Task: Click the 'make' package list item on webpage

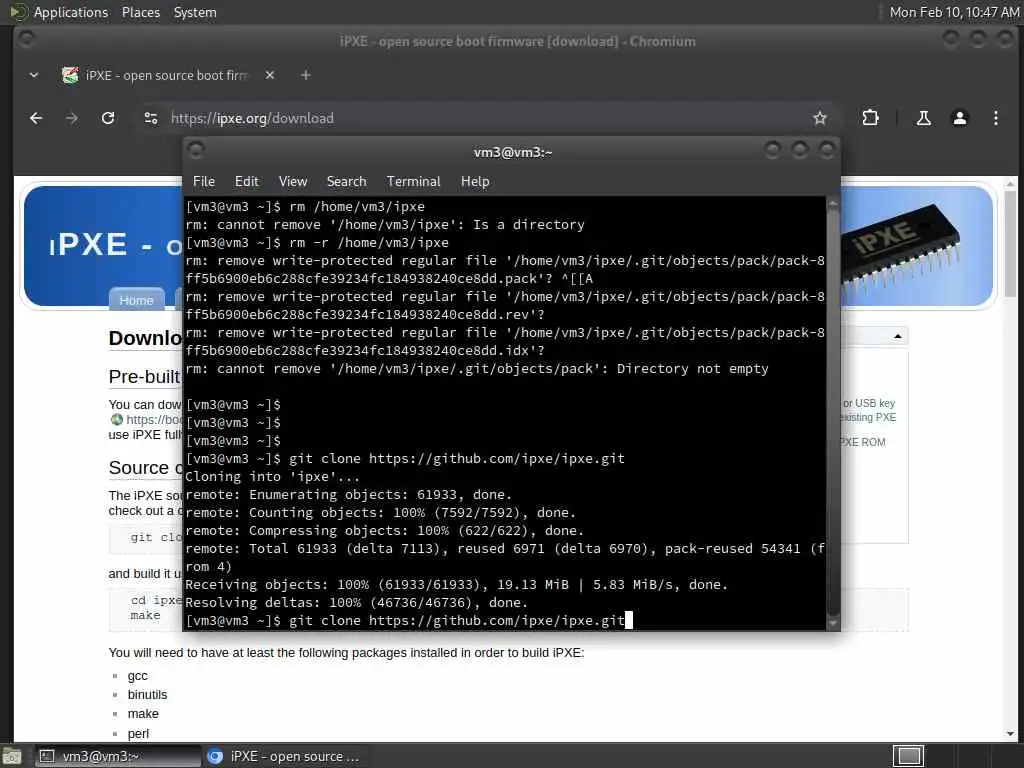Action: (143, 714)
